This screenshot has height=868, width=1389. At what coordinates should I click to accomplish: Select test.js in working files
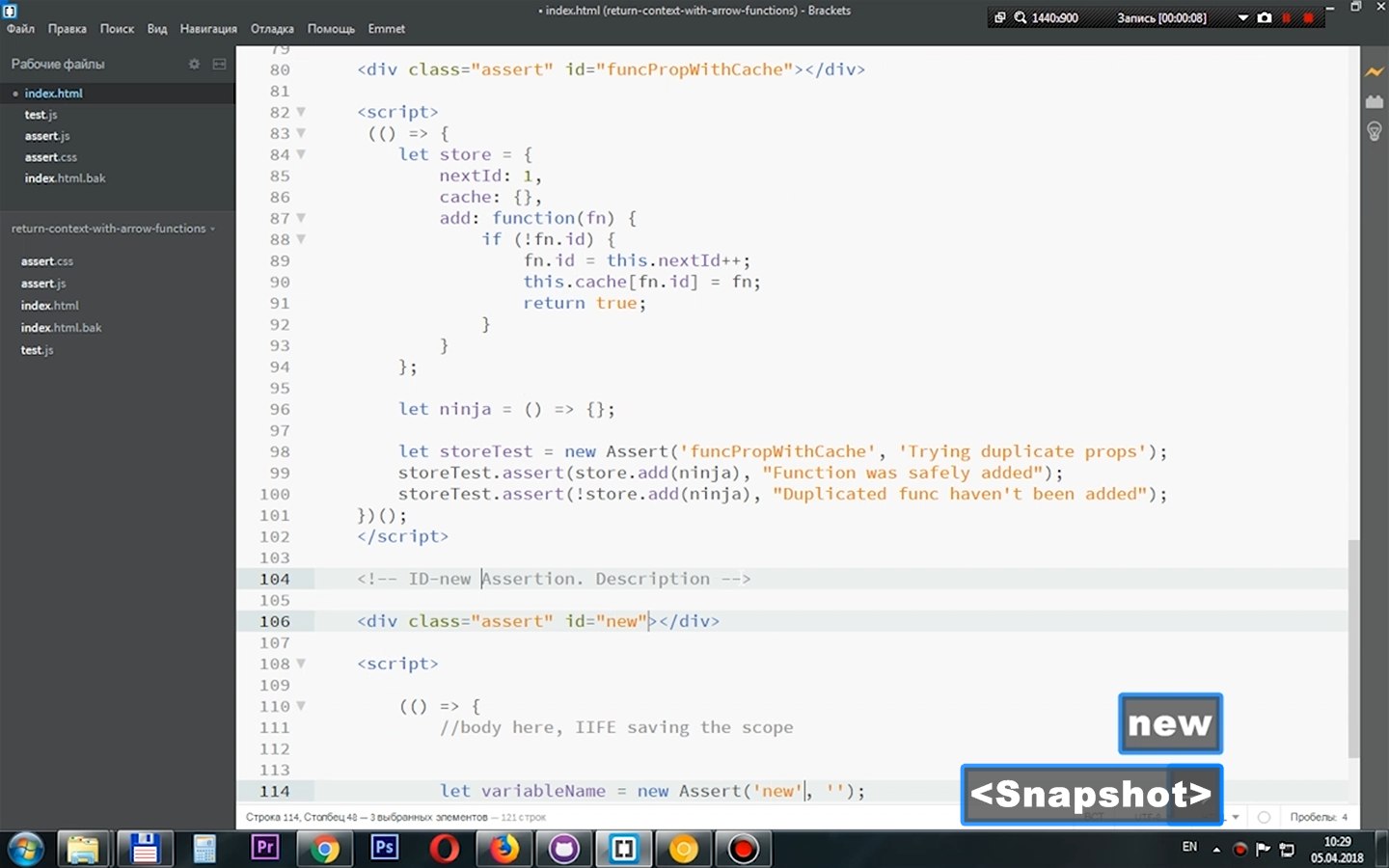coord(117,115)
